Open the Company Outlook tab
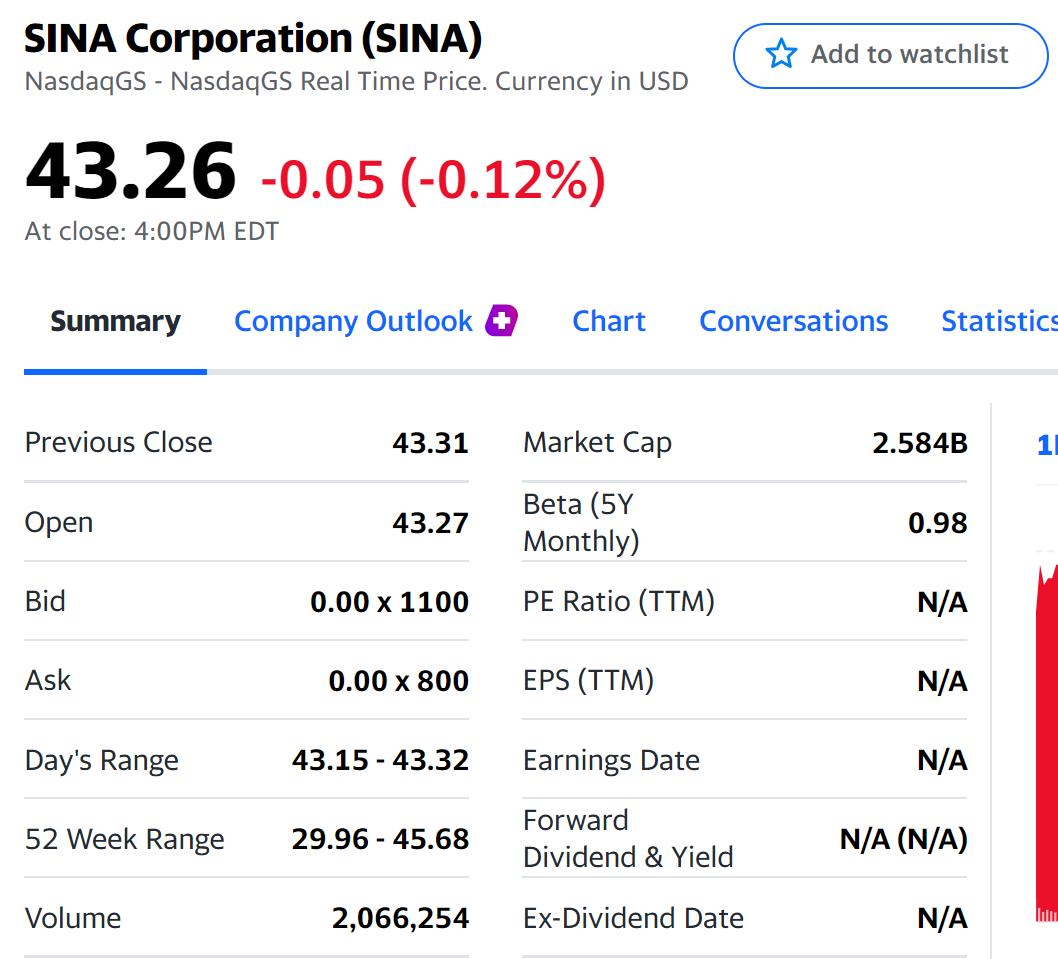This screenshot has width=1058, height=959. tap(353, 321)
